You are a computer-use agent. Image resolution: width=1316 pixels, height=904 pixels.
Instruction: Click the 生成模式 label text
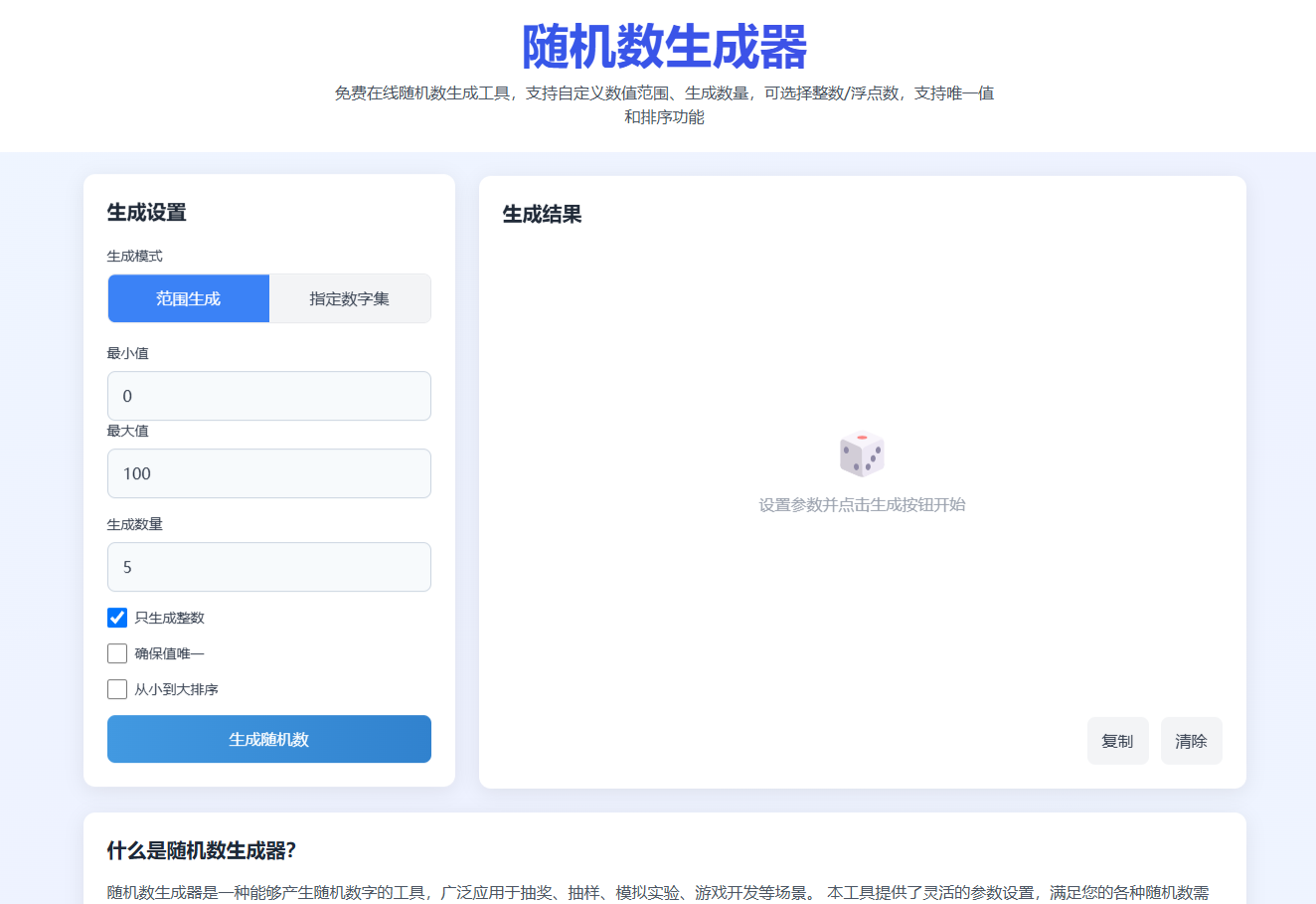(x=135, y=256)
